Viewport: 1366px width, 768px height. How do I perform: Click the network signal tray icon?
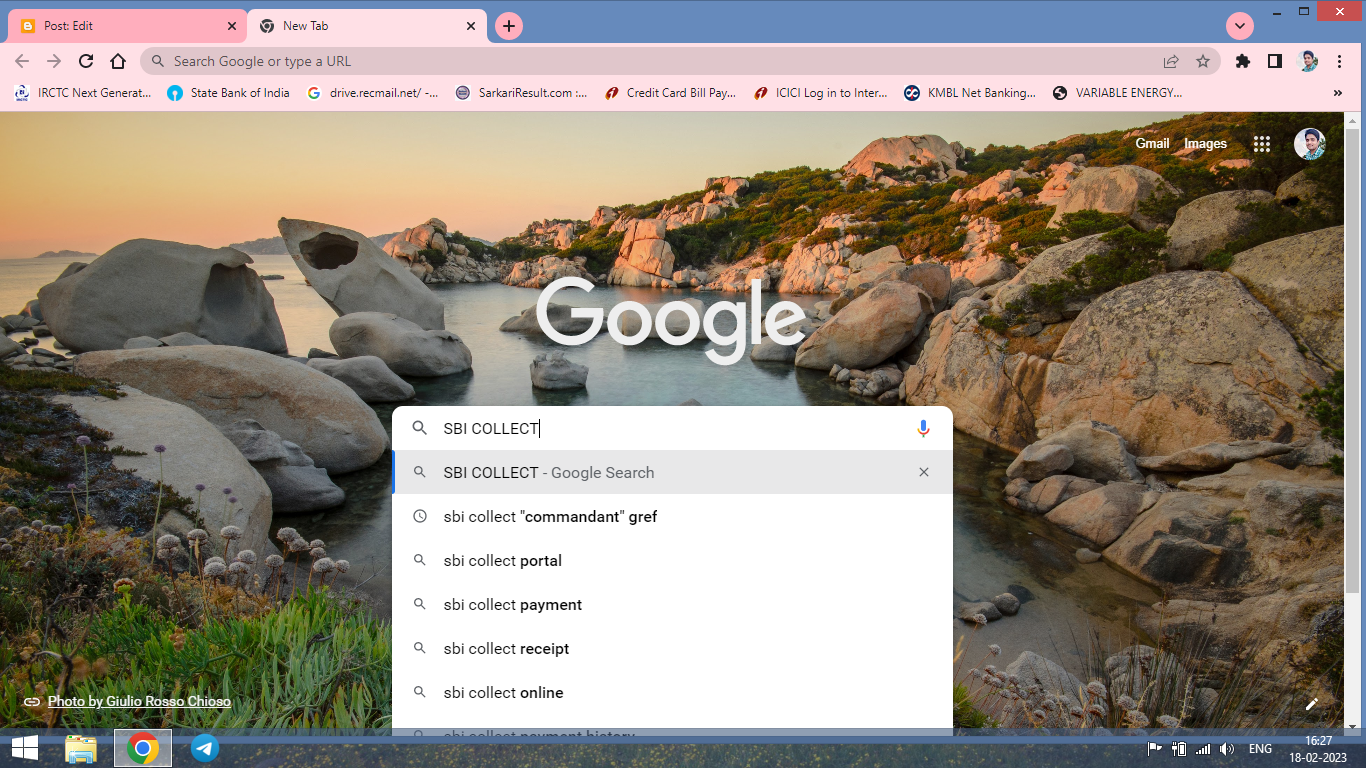(1203, 749)
